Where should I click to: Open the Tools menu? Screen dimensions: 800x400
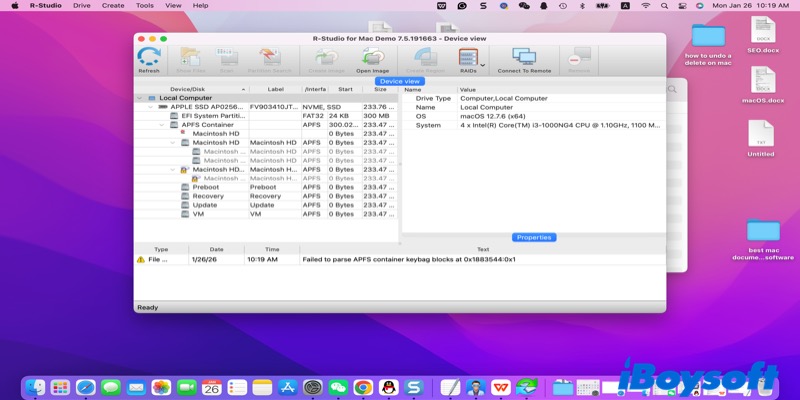[x=145, y=5]
